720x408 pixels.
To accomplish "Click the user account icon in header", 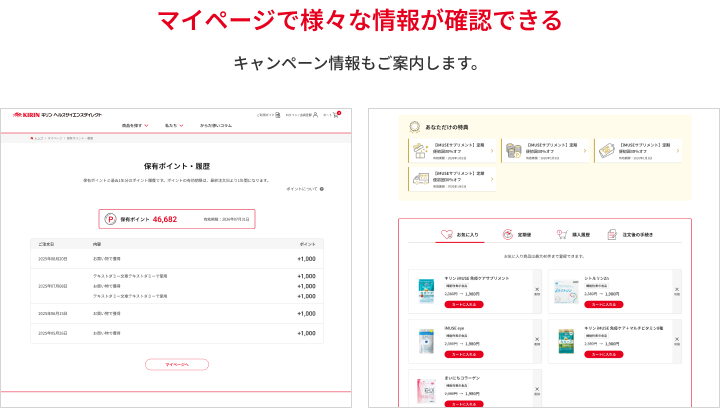I will [315, 115].
